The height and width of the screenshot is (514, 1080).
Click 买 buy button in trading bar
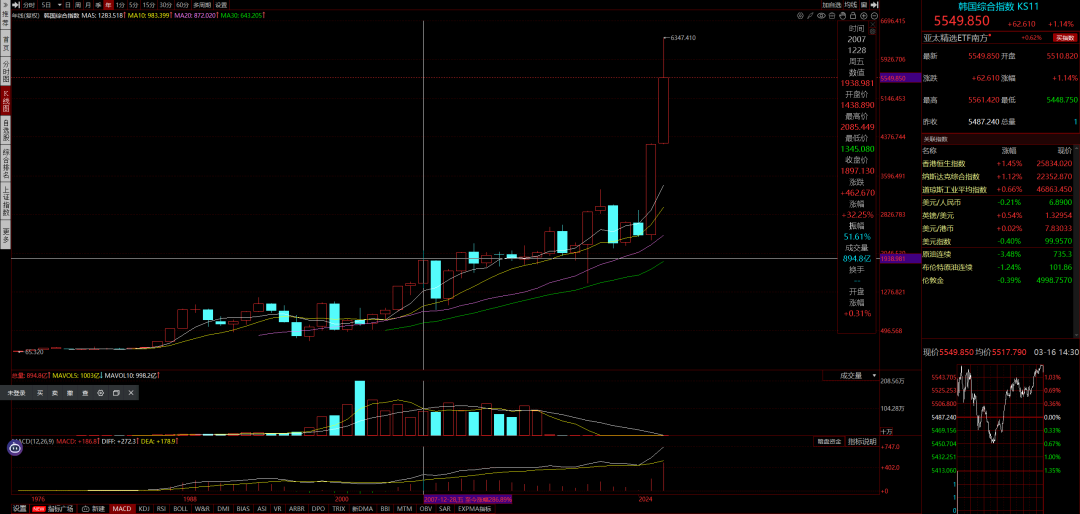click(40, 393)
